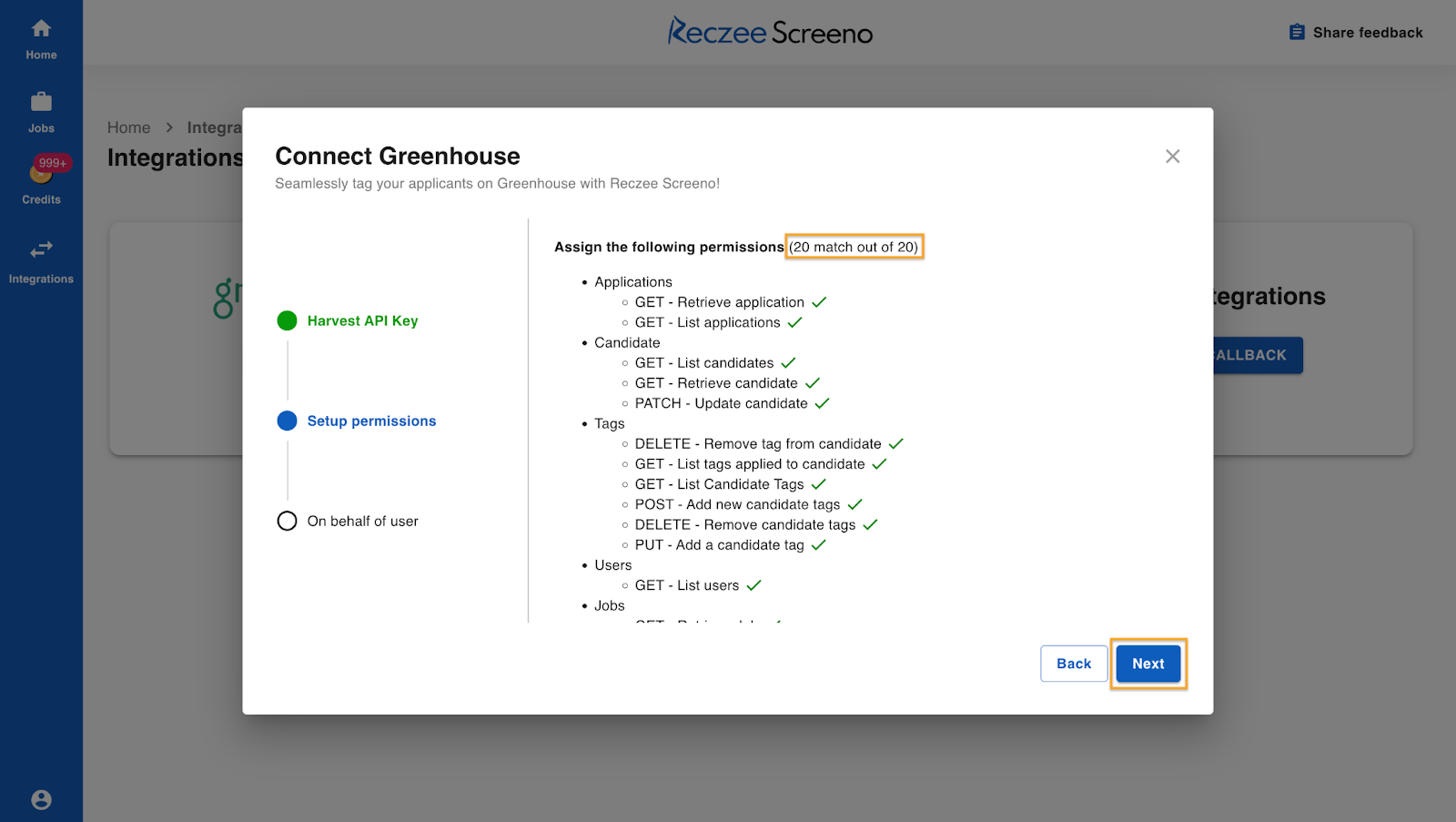Select the On behalf of user step
Viewport: 1456px width, 822px height.
coord(362,521)
